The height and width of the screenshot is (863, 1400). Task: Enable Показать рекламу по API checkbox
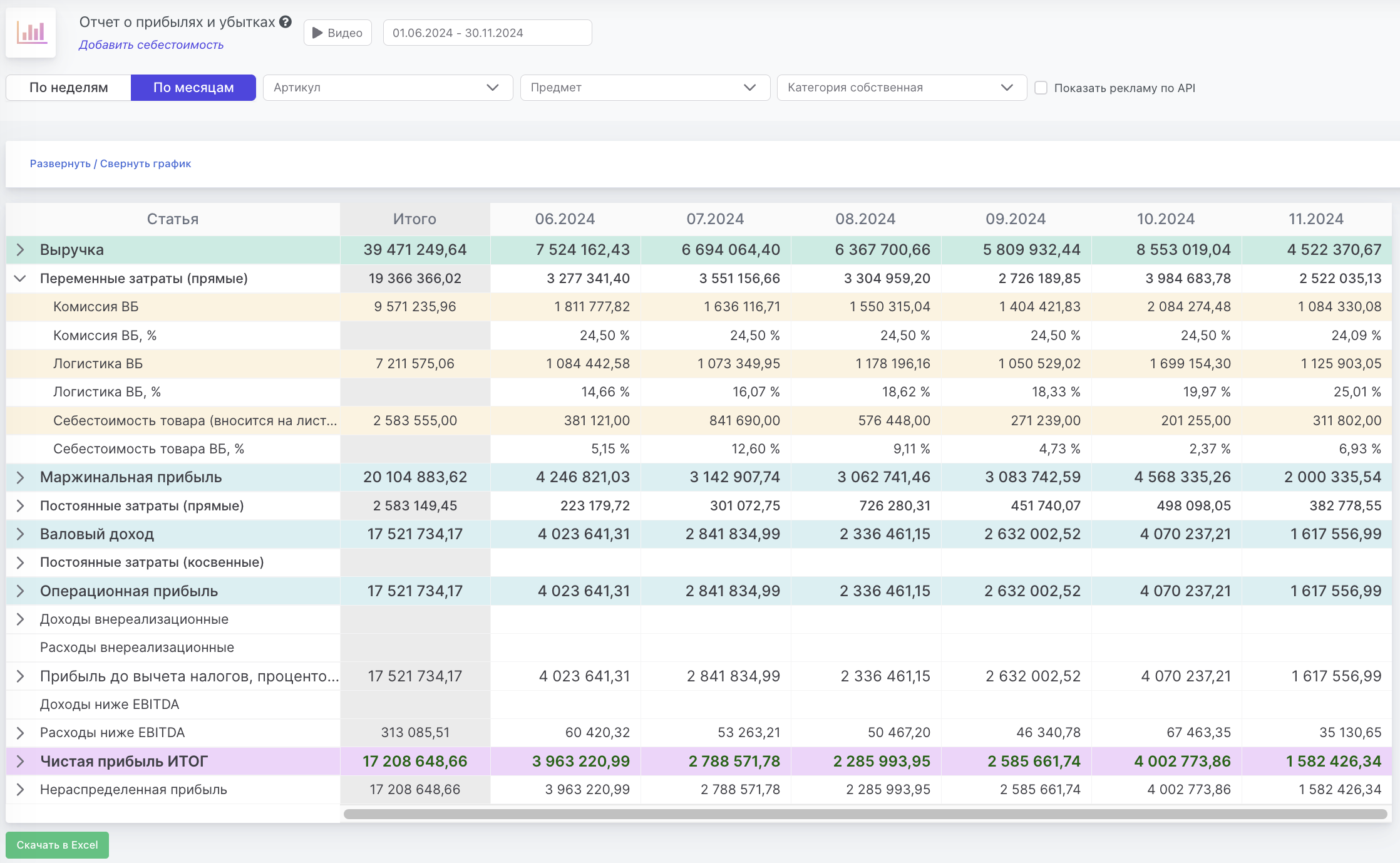click(x=1041, y=88)
